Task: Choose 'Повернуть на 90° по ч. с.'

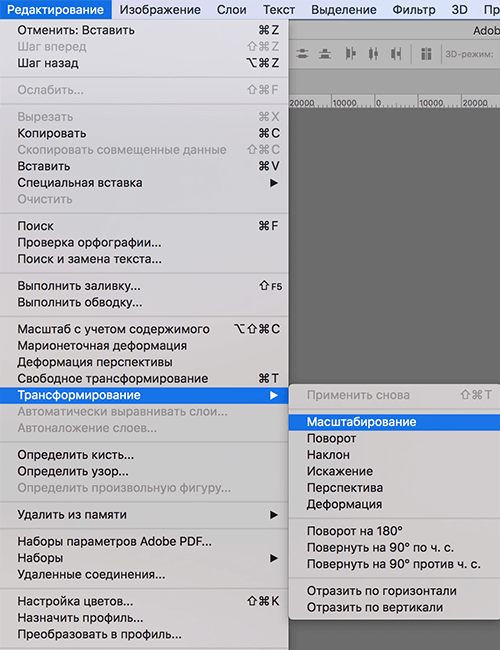Action: click(394, 548)
